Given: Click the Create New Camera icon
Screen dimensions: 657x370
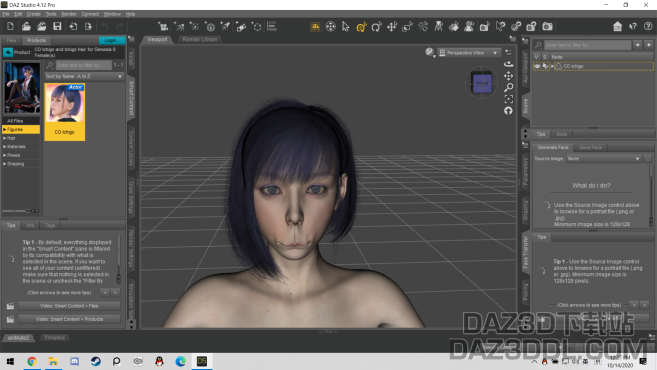Looking at the screenshot, I should [163, 26].
